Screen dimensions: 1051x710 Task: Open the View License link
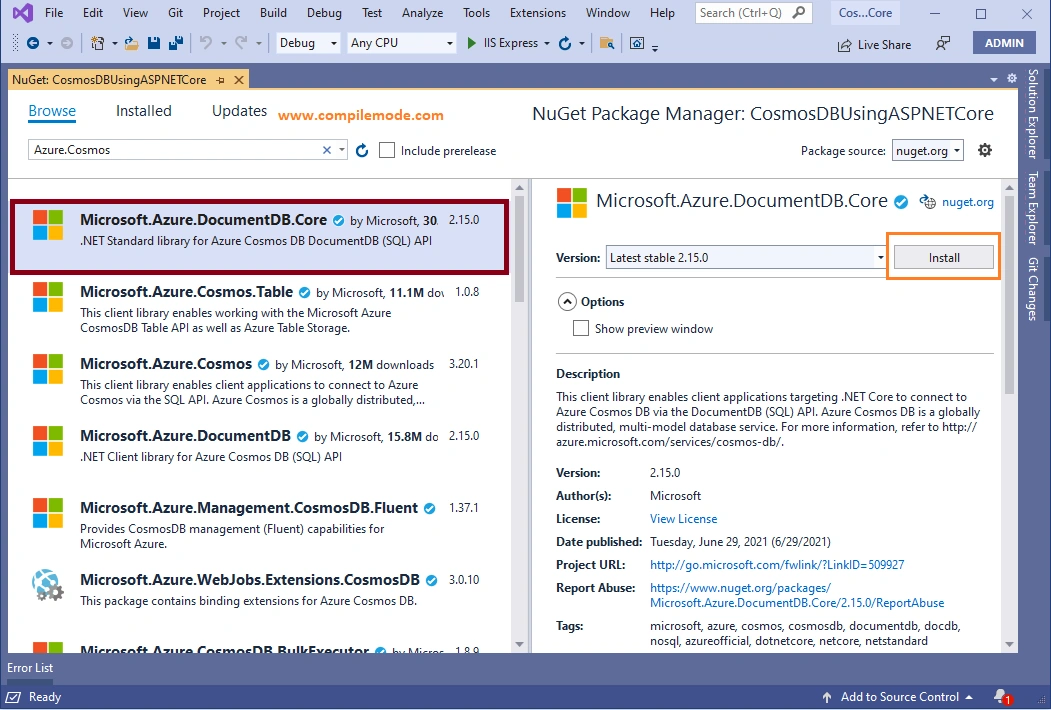click(683, 518)
